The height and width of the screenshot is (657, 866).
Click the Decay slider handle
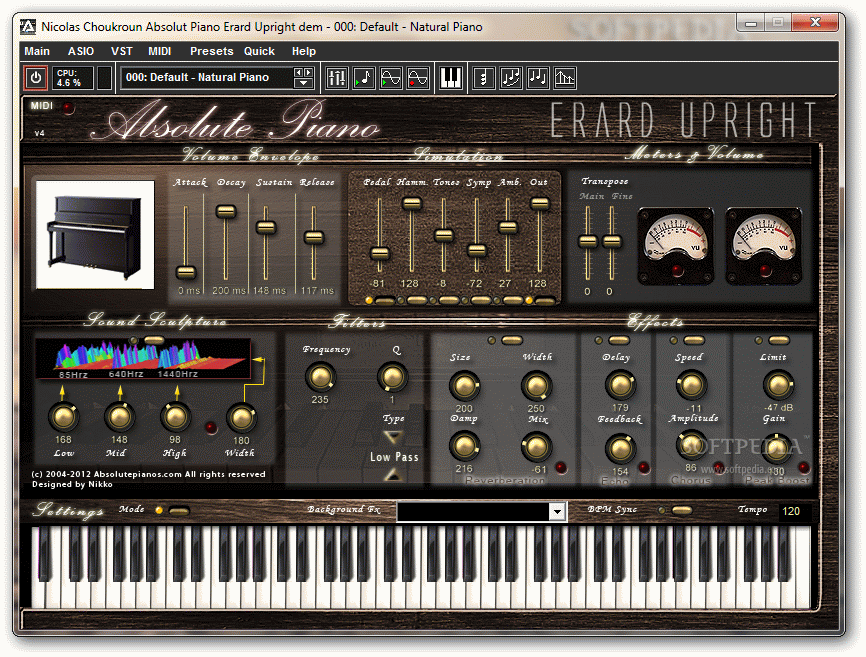226,211
